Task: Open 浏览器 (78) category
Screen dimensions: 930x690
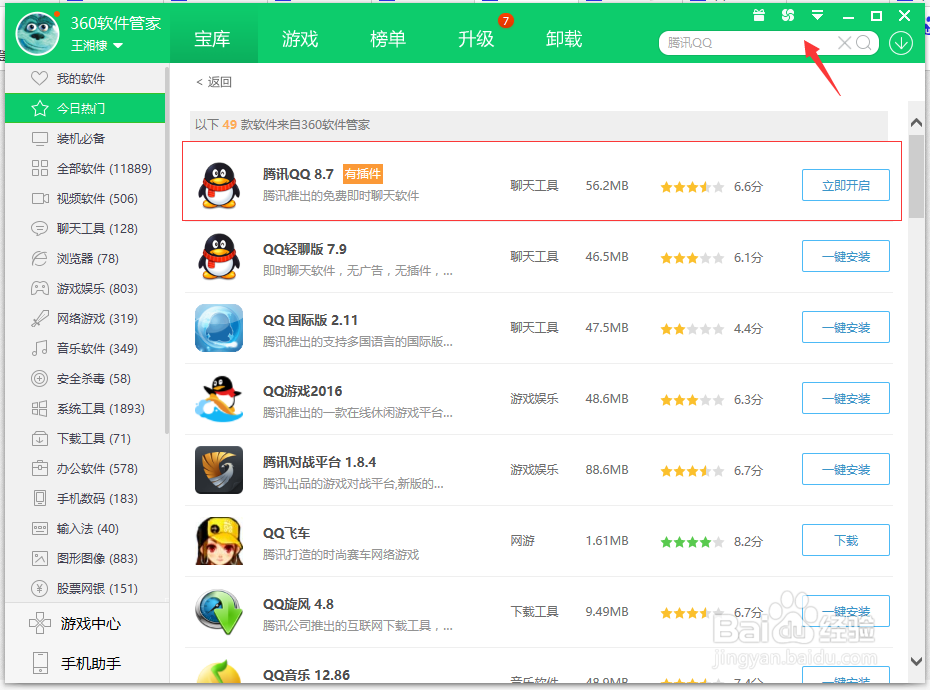Action: click(85, 259)
